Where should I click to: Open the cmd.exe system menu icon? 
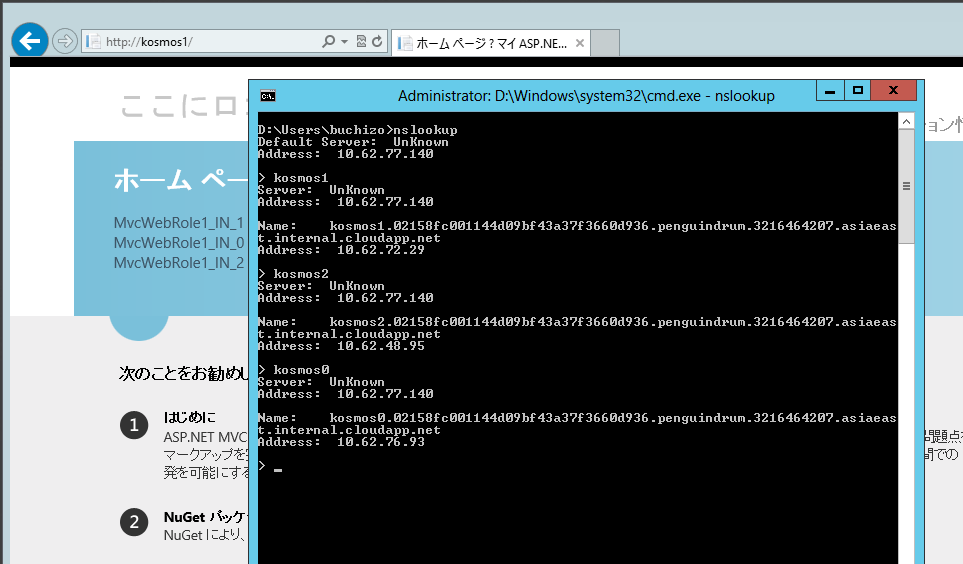click(268, 96)
